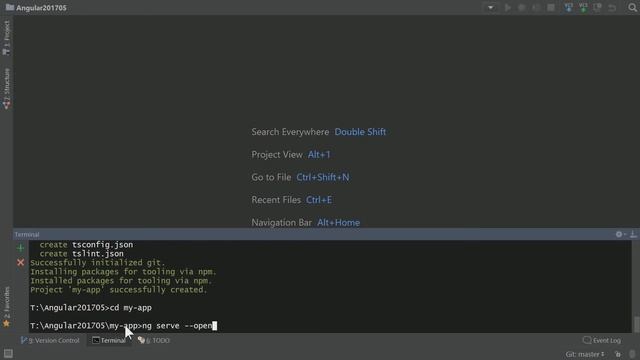Open the 1: Project side tool window
Screen dimensions: 640x360
[6, 38]
